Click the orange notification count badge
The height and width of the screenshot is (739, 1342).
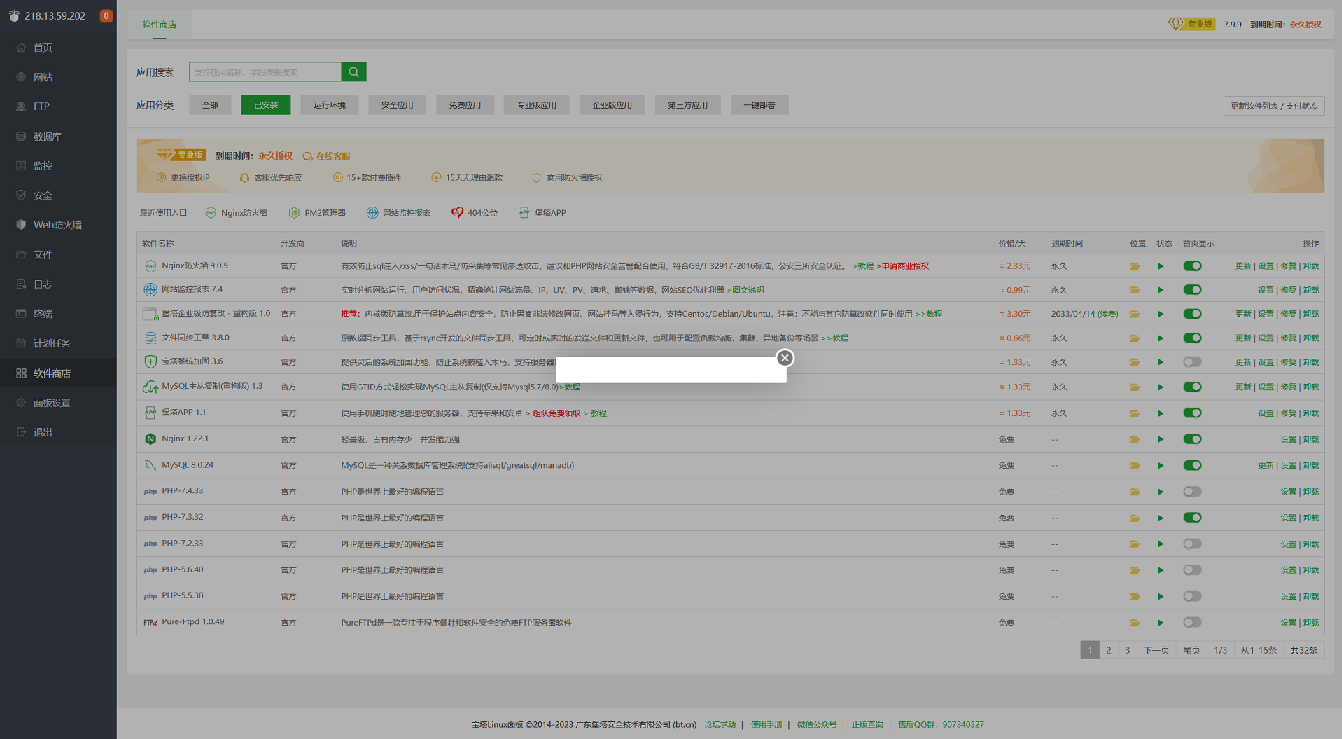[x=106, y=15]
